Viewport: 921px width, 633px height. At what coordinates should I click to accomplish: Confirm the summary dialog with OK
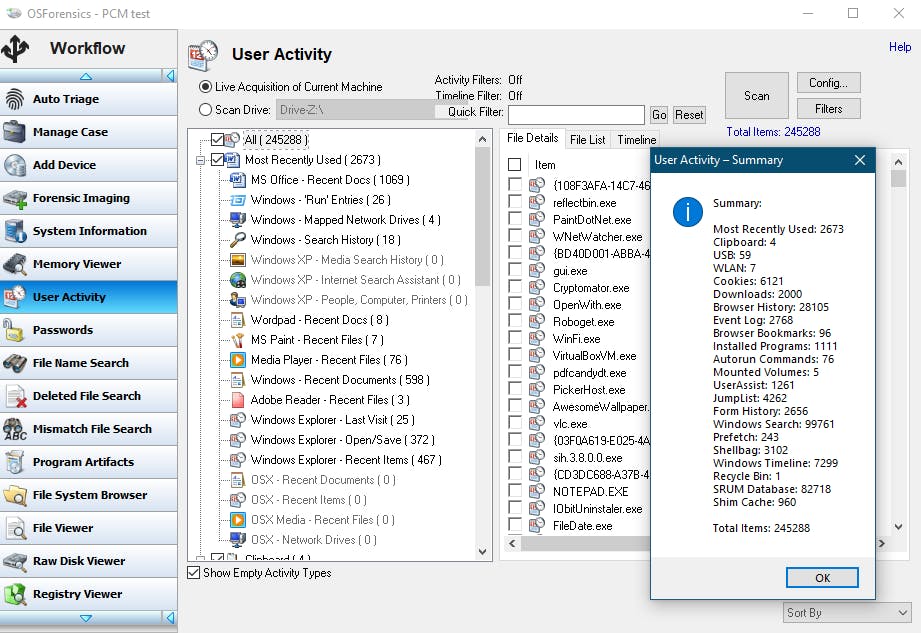822,578
